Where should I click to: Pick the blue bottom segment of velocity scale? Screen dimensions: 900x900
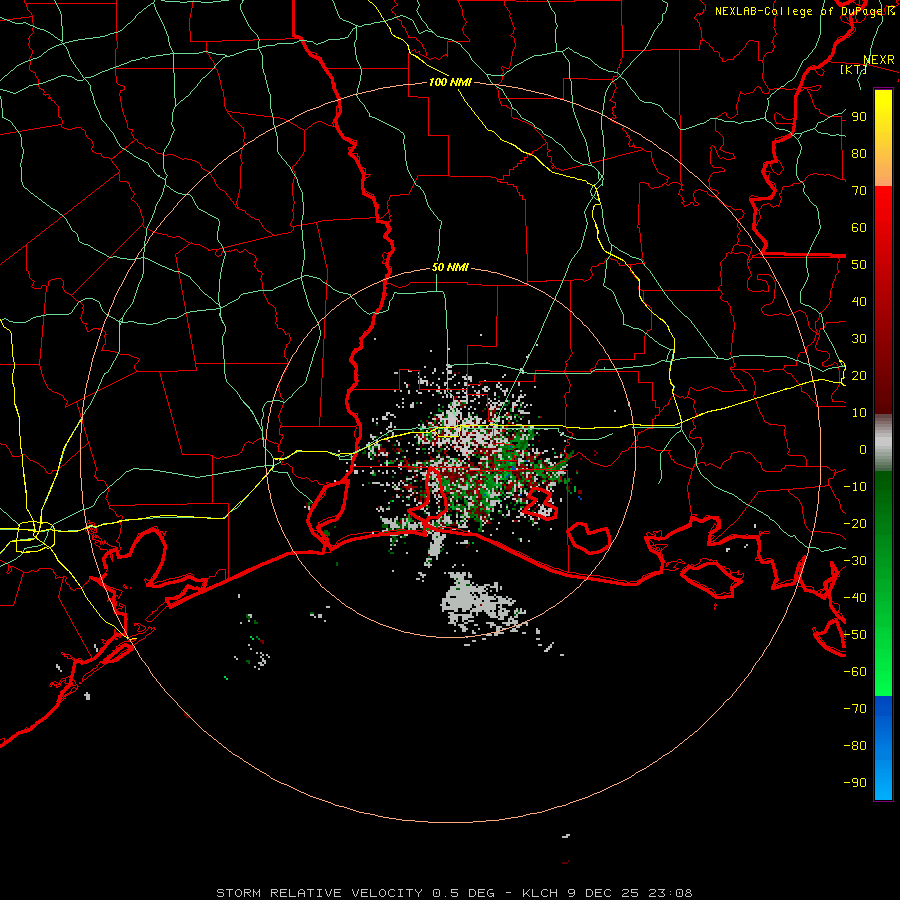[x=883, y=748]
